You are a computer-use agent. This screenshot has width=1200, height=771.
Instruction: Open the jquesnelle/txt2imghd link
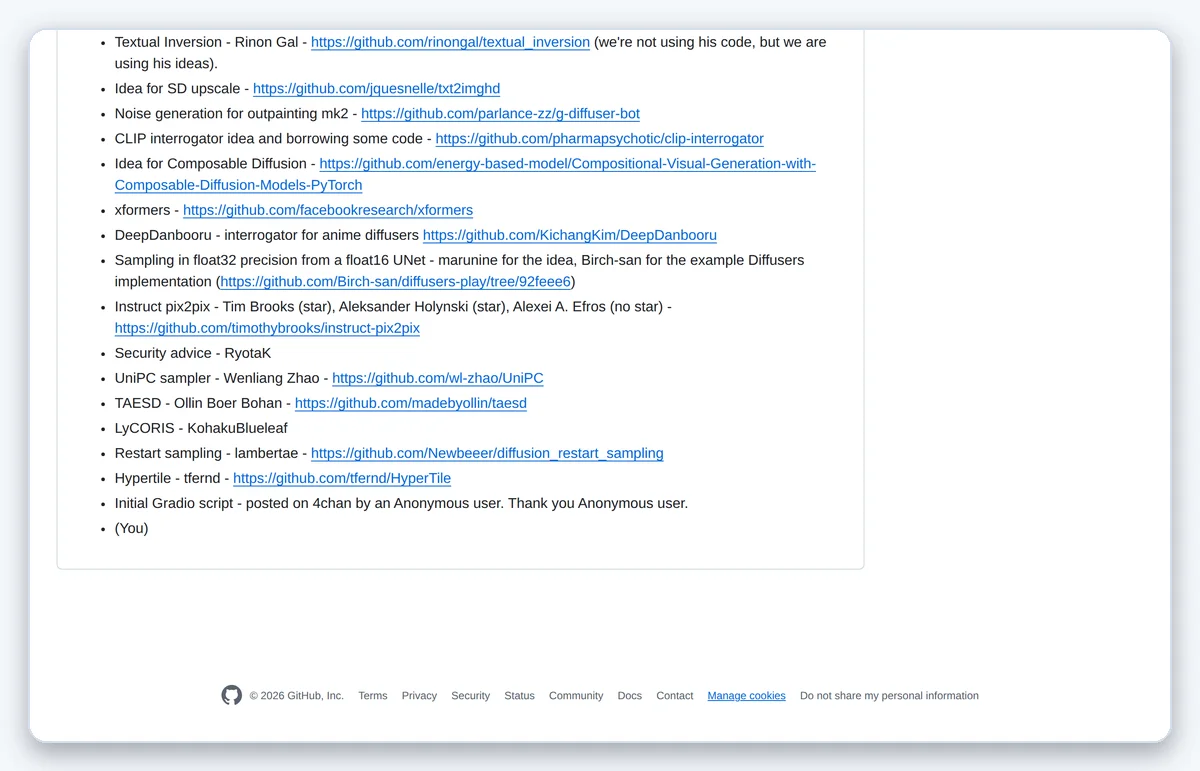coord(376,89)
